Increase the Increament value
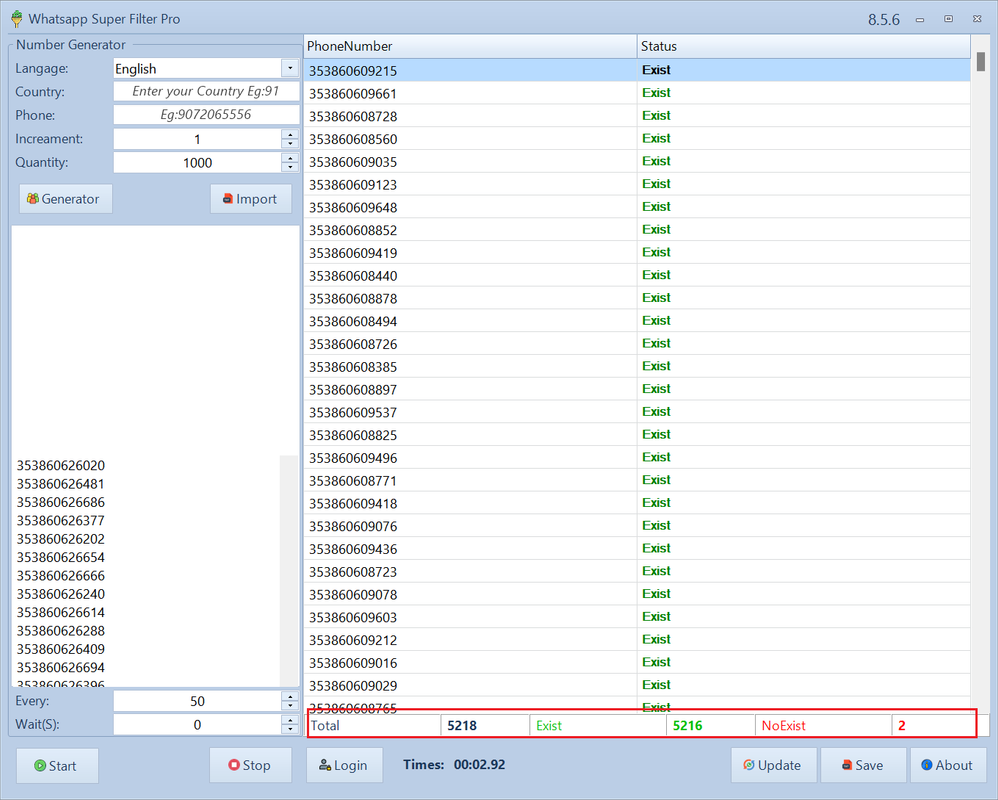The height and width of the screenshot is (800, 998). 290,134
